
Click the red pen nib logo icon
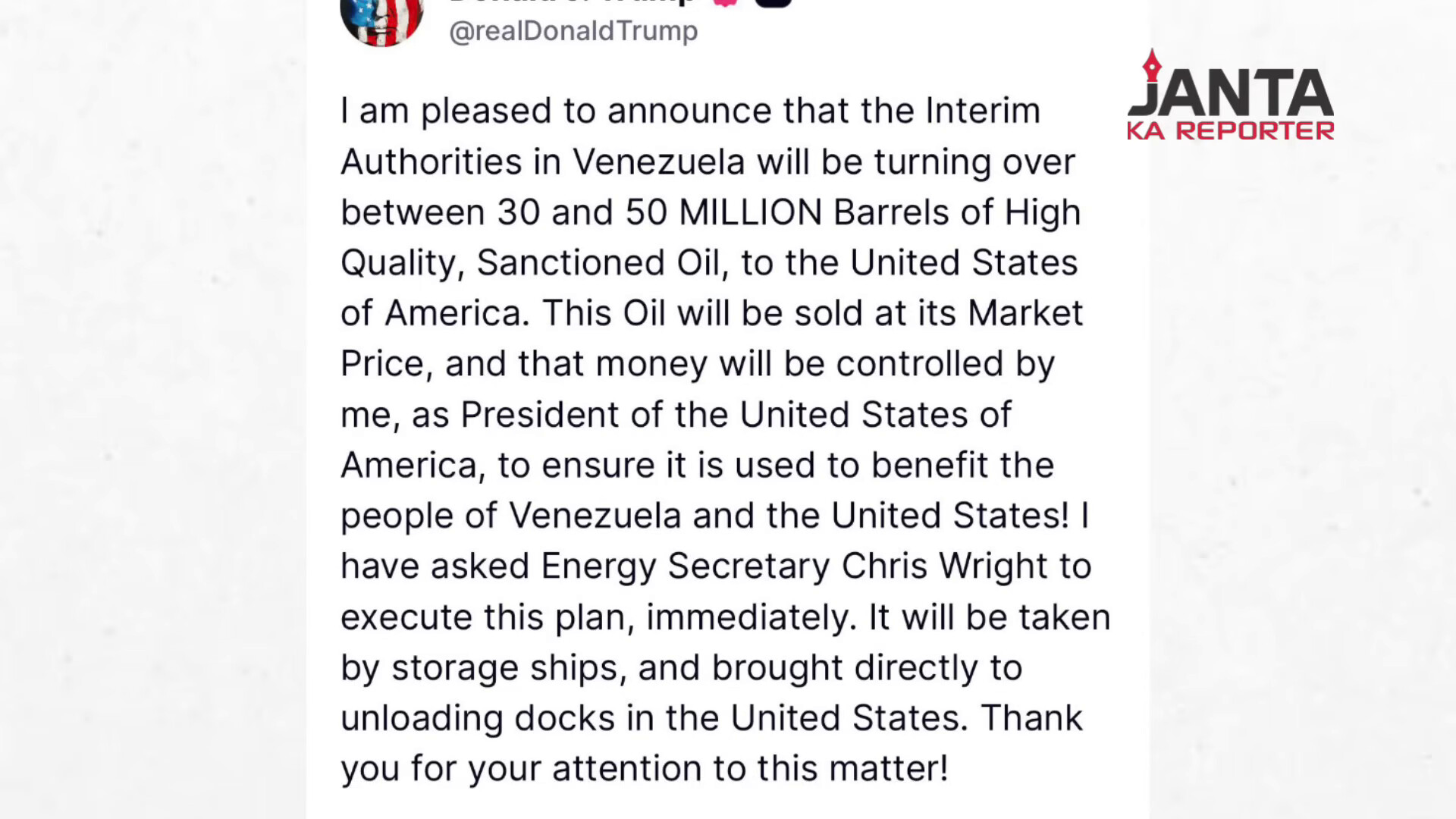(x=1152, y=65)
